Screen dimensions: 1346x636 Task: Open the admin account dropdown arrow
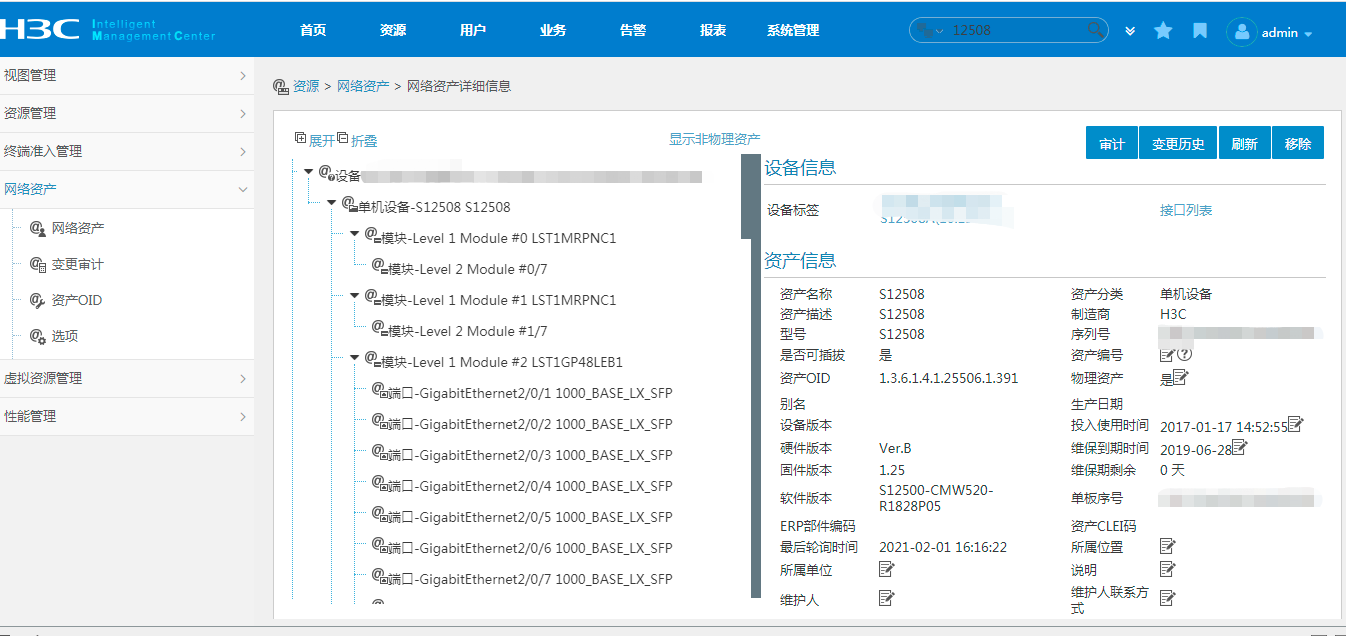click(1308, 34)
